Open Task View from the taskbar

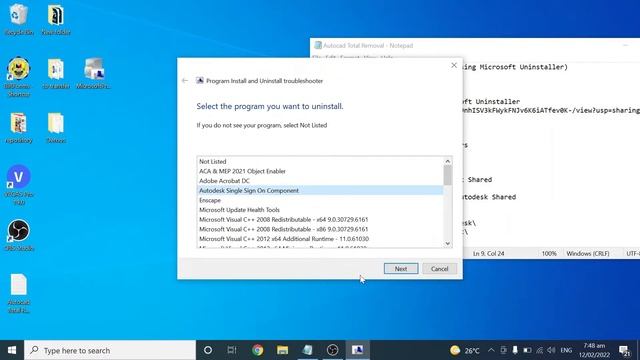coord(232,350)
